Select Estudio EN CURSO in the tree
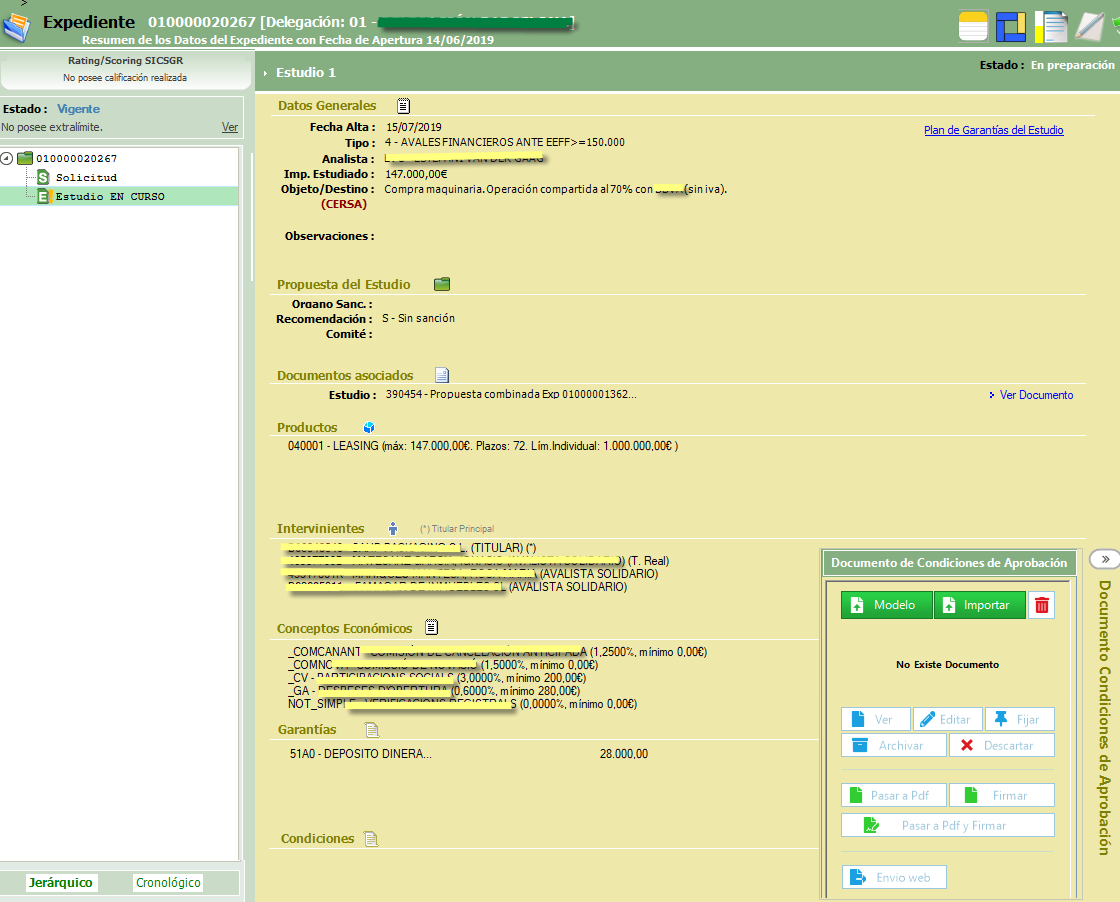 coord(110,196)
